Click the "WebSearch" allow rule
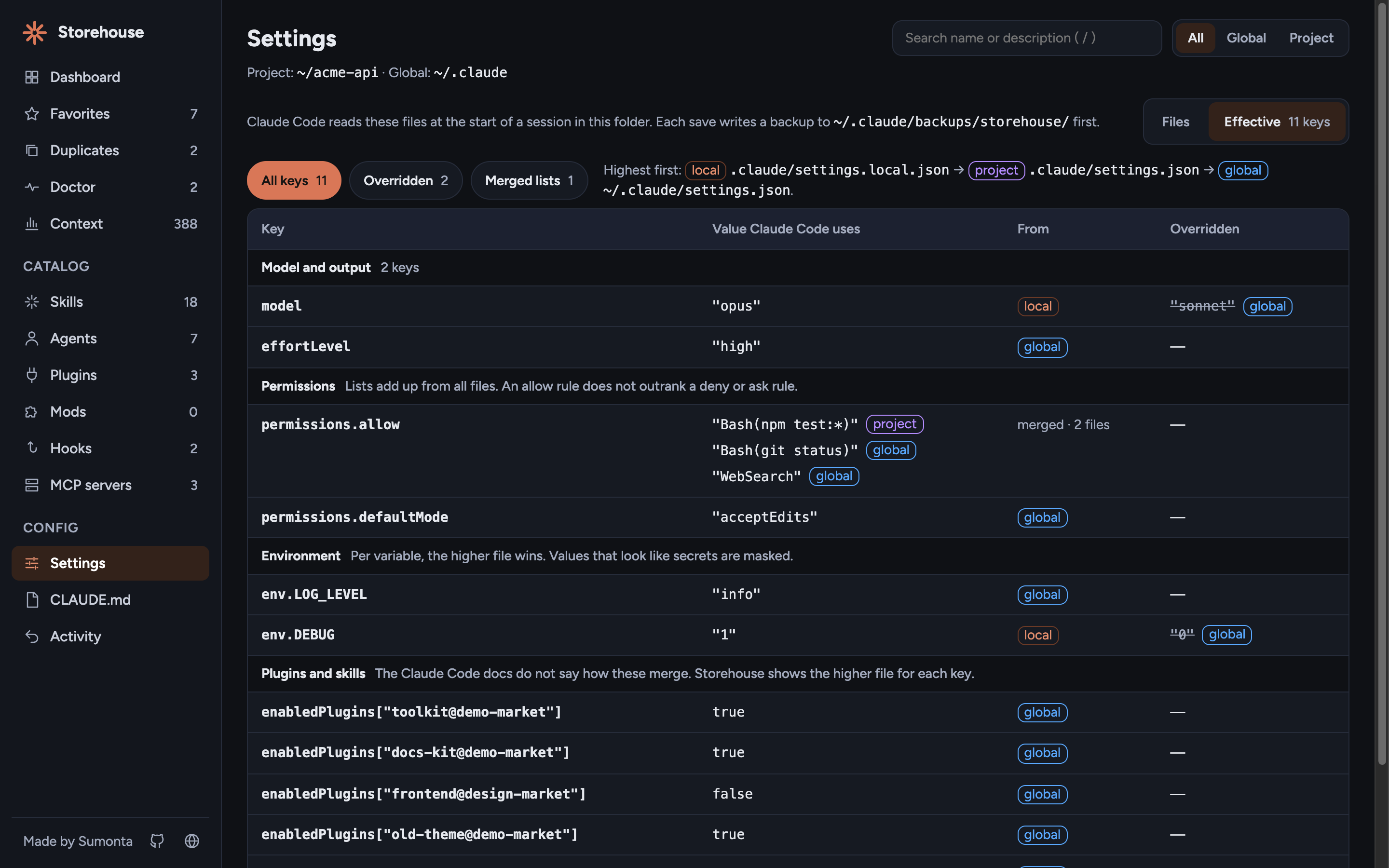 756,476
